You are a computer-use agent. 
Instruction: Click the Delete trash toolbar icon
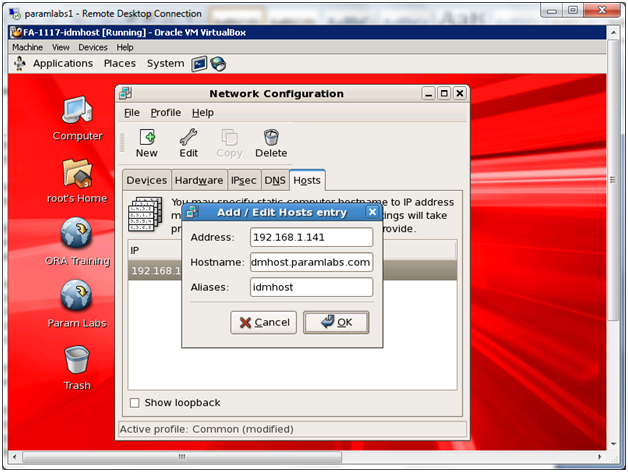click(271, 137)
